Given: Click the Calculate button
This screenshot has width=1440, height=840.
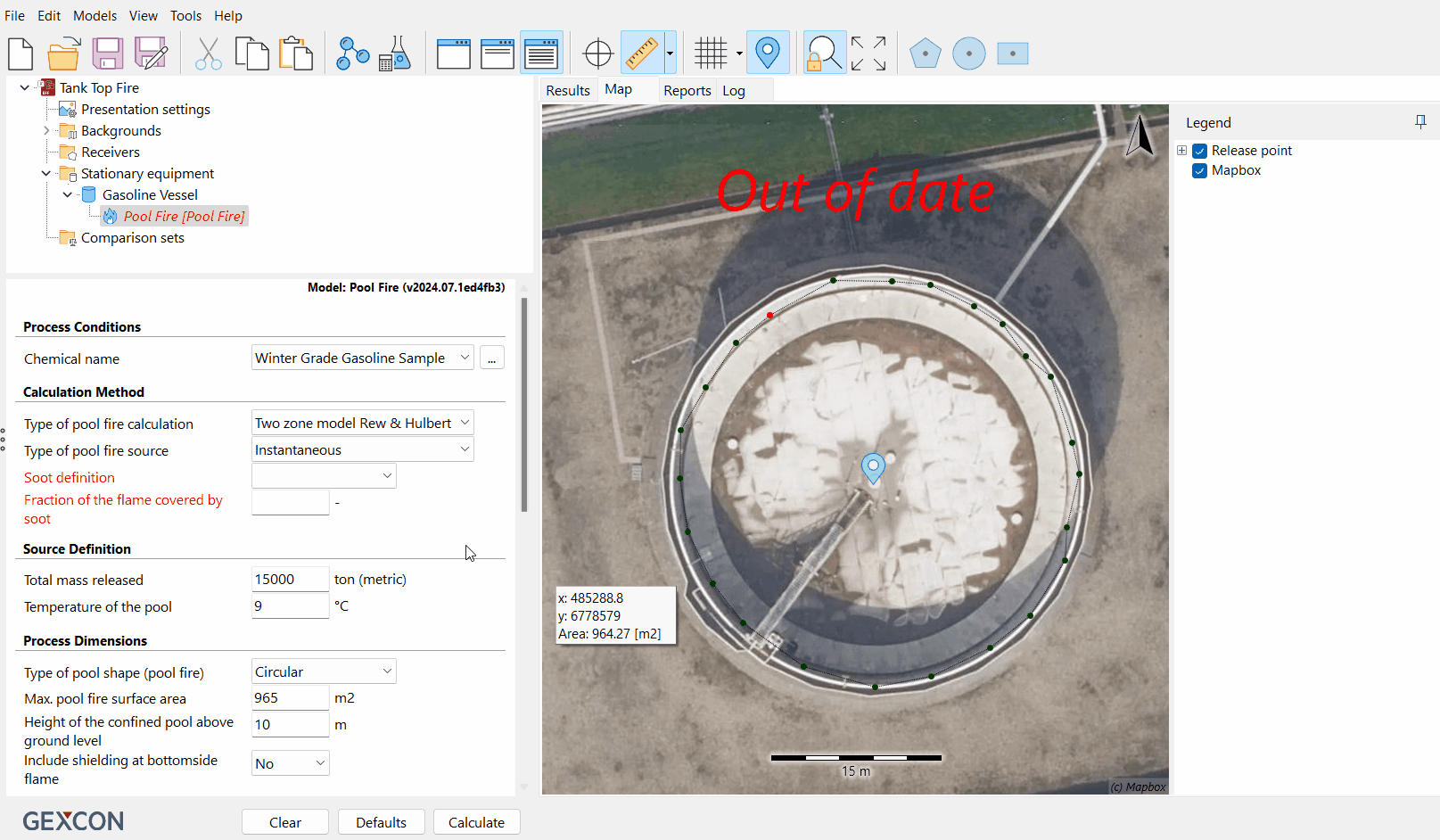Looking at the screenshot, I should [476, 822].
